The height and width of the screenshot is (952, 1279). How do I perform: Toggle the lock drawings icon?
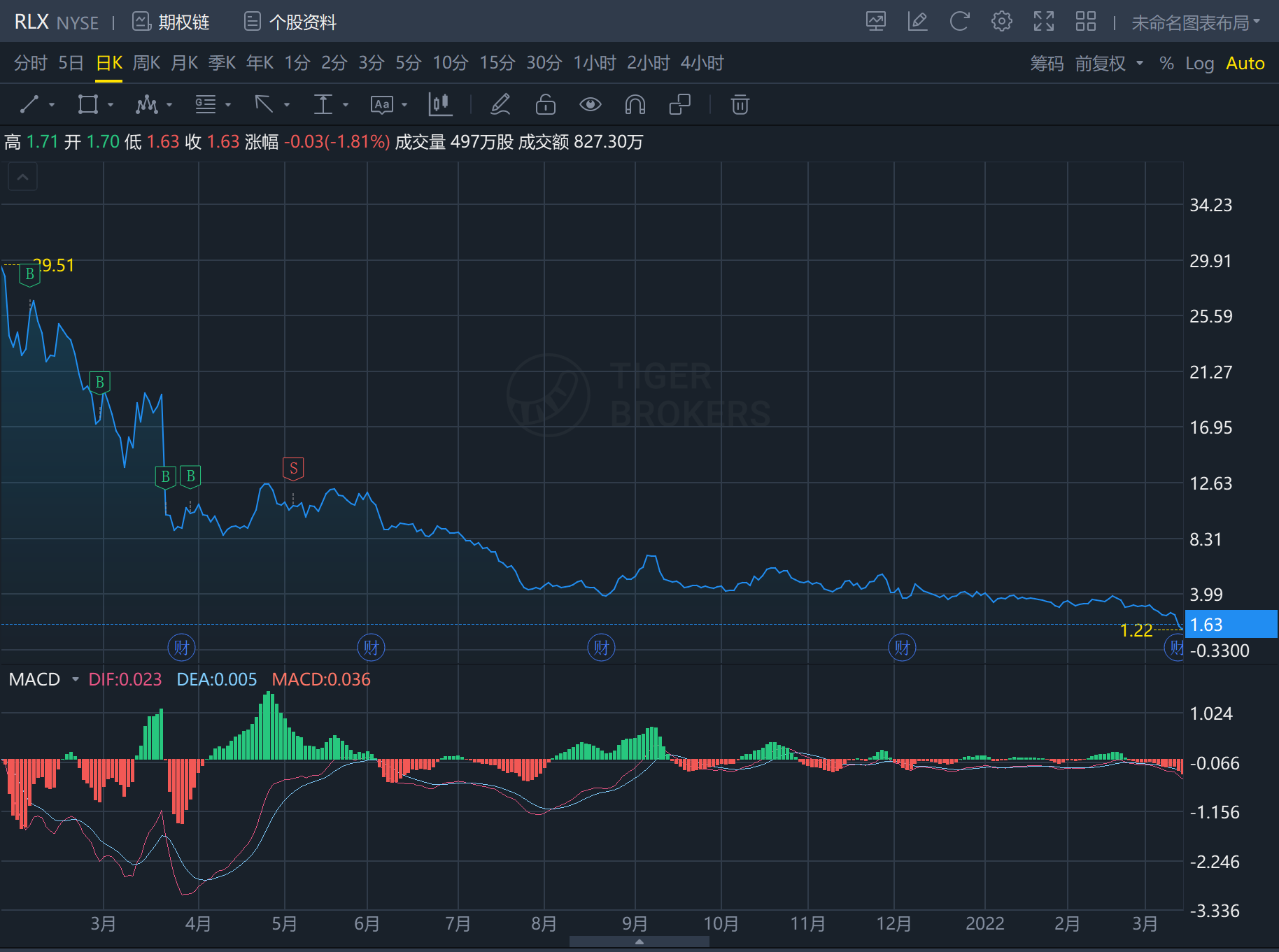tap(545, 105)
